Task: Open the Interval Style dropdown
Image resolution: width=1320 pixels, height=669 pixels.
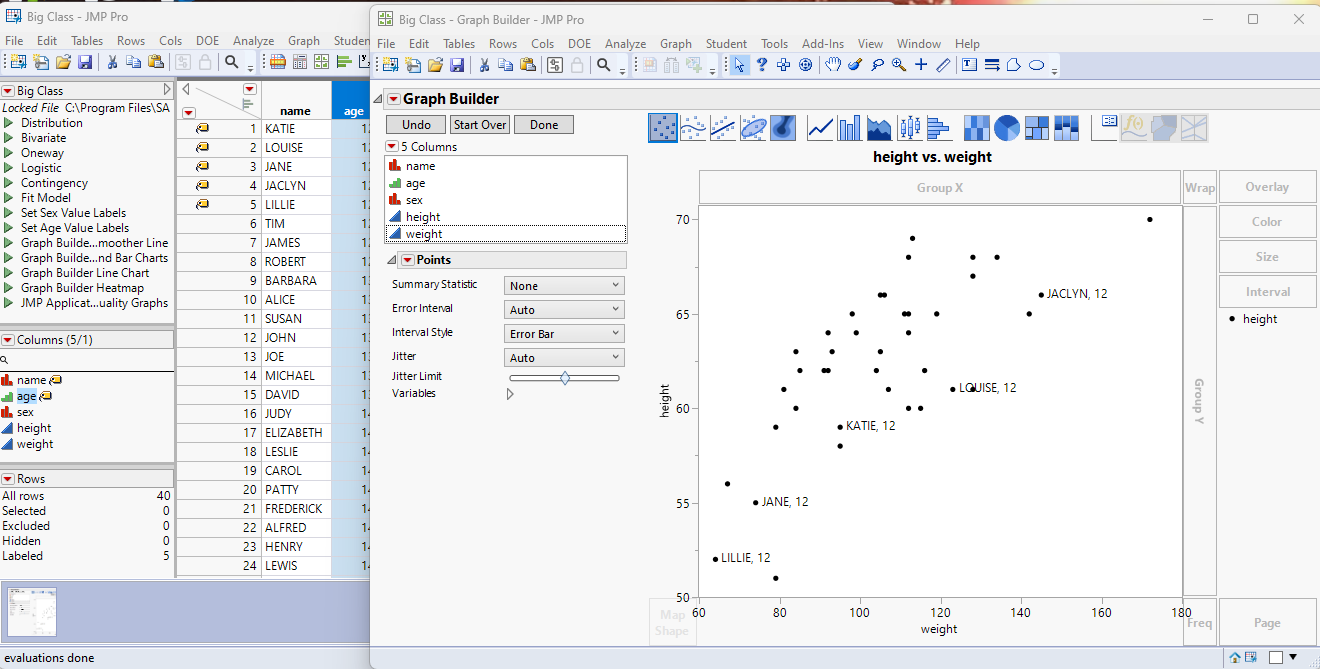Action: (x=563, y=332)
